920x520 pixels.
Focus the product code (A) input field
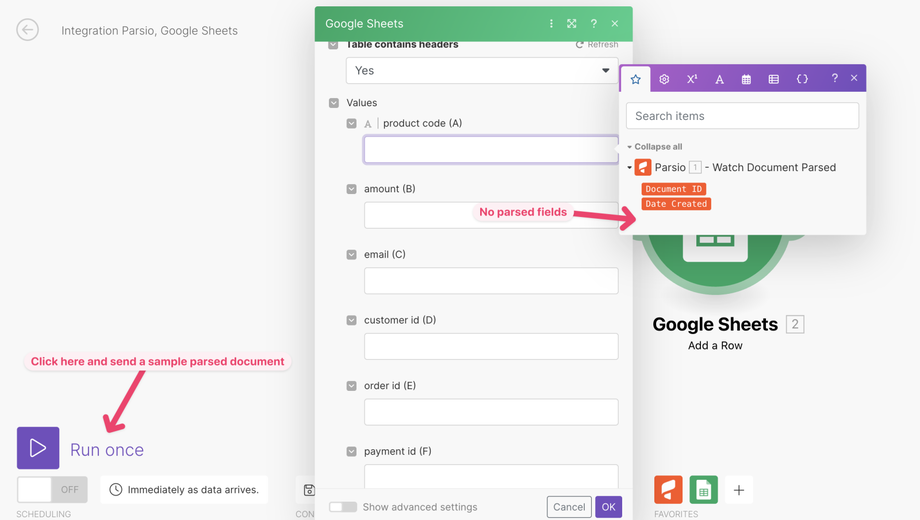(491, 150)
